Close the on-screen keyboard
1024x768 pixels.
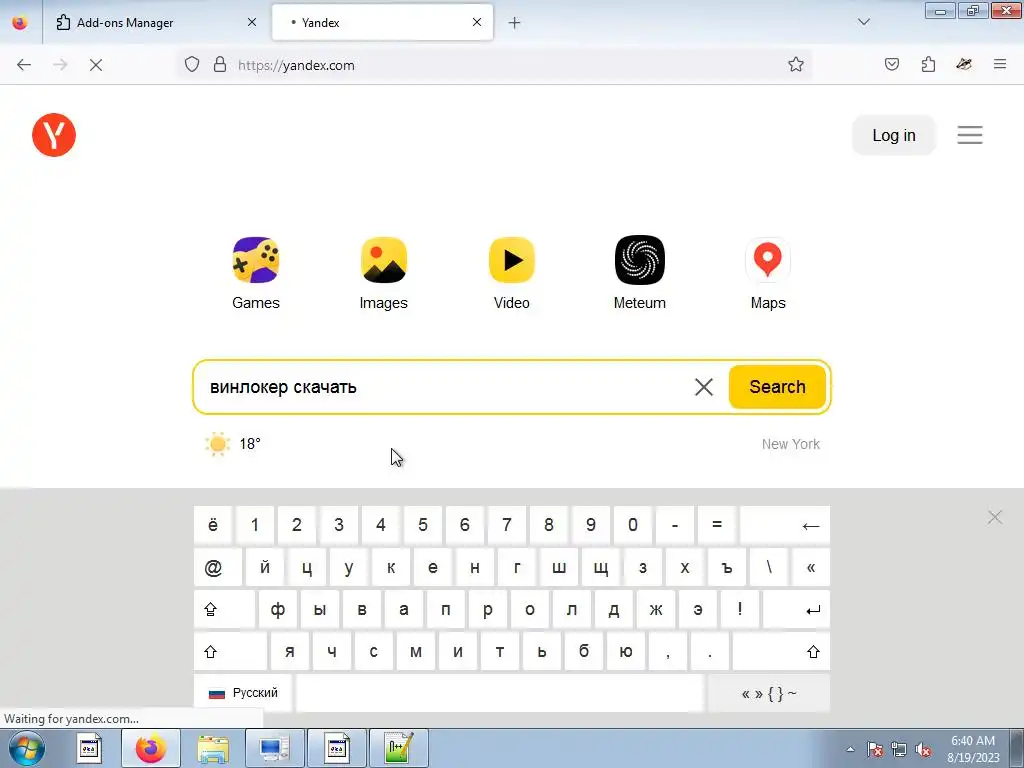(x=995, y=517)
